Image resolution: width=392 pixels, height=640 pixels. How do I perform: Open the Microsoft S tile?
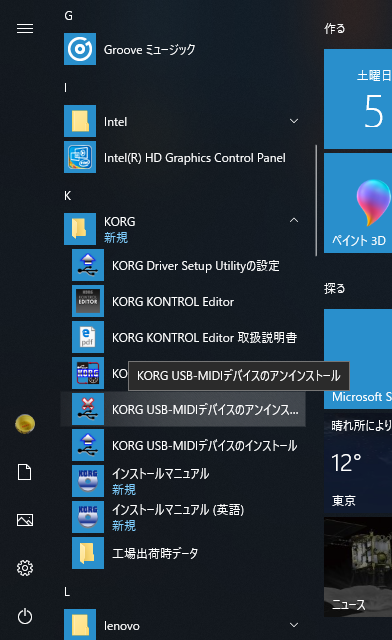click(x=358, y=359)
